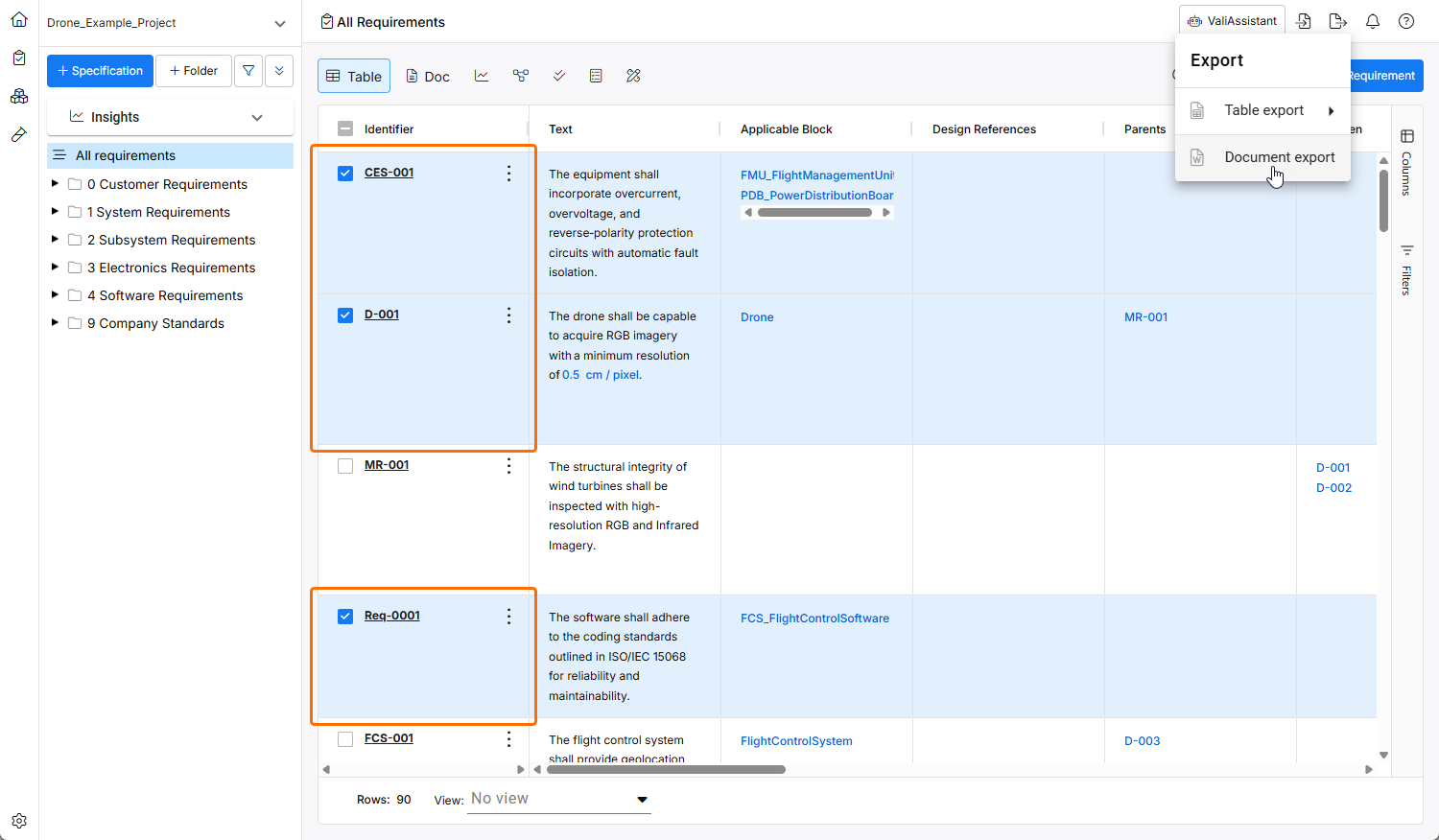The width and height of the screenshot is (1439, 840).
Task: Switch to the Doc tab
Action: pyautogui.click(x=427, y=77)
